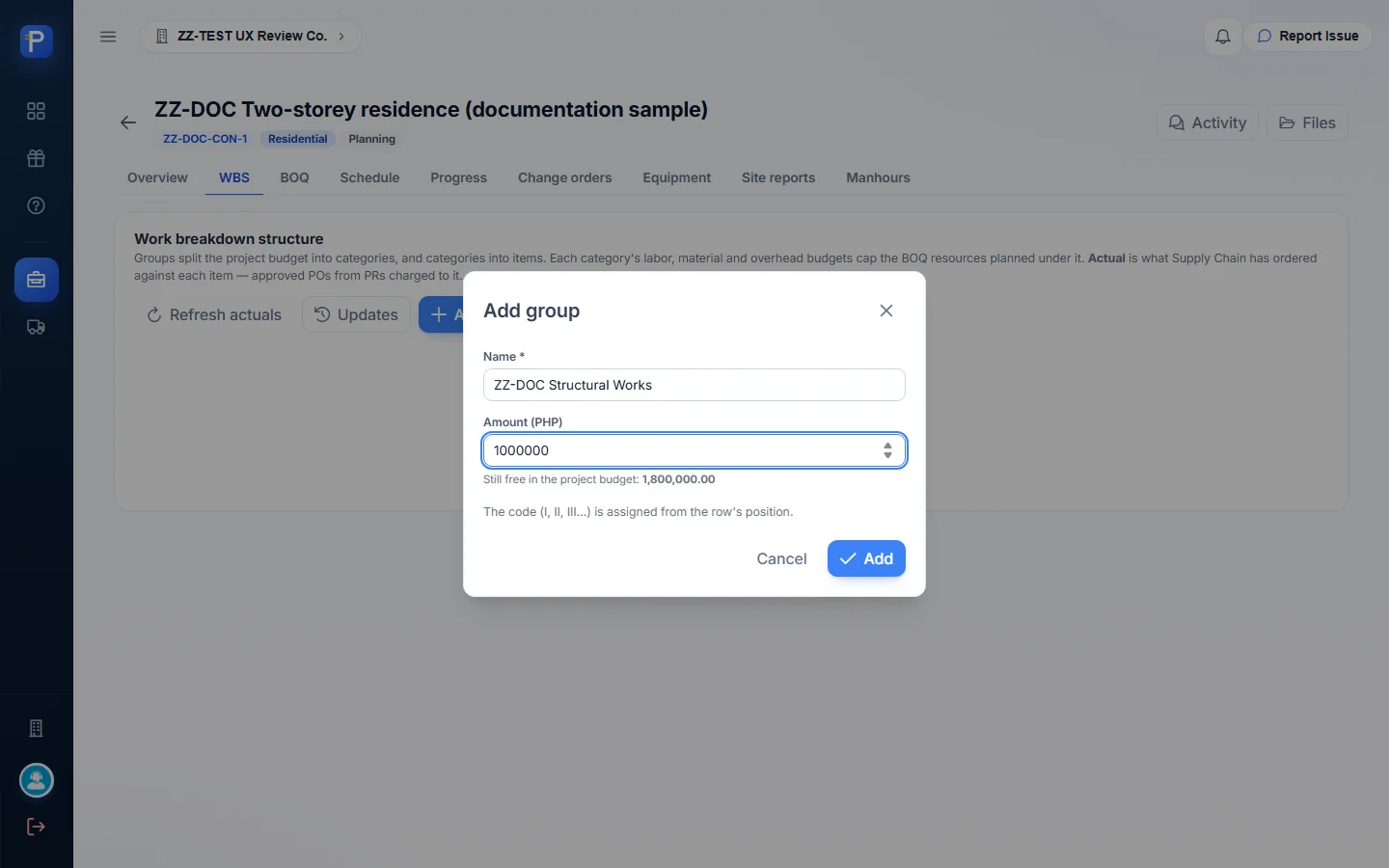Click the Planning status label
Viewport: 1389px width, 868px height.
click(x=372, y=139)
